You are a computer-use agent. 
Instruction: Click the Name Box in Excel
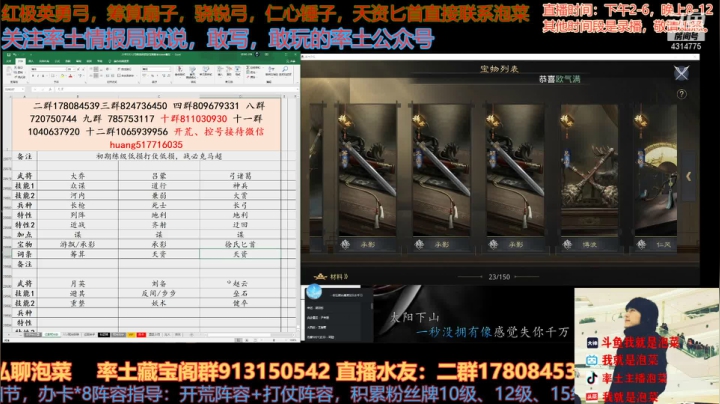pos(13,89)
